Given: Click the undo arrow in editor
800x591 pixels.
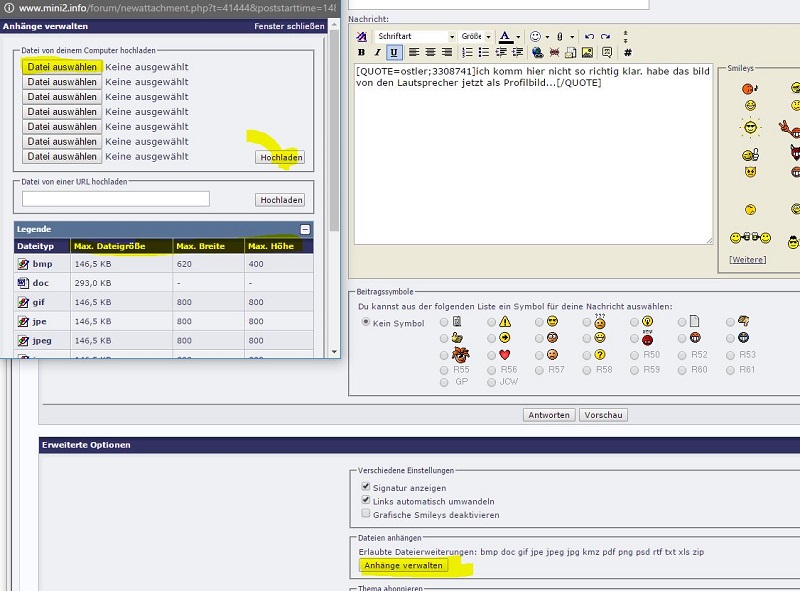Looking at the screenshot, I should pyautogui.click(x=589, y=36).
